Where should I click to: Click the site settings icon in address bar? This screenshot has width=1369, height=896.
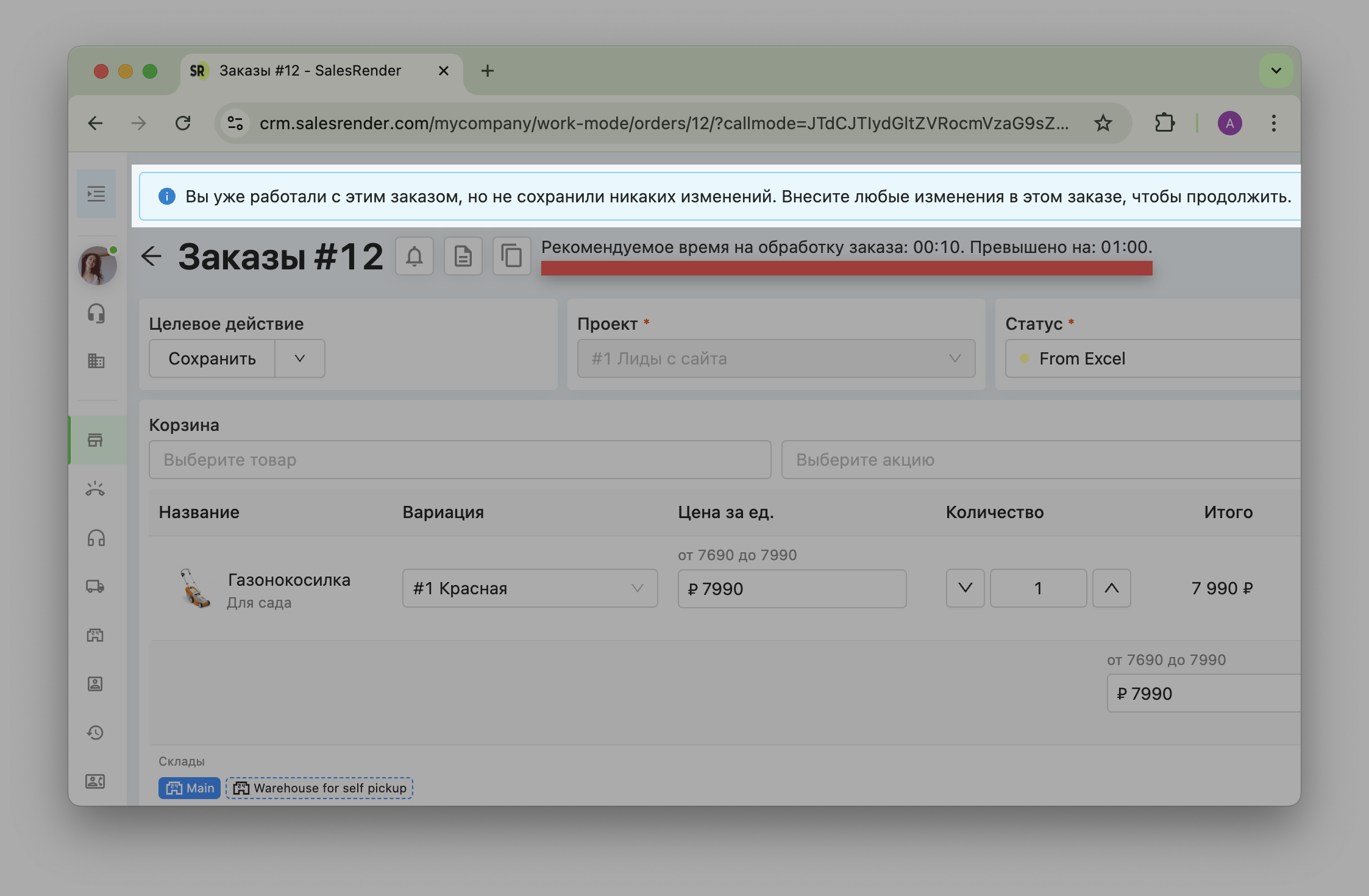click(x=235, y=123)
